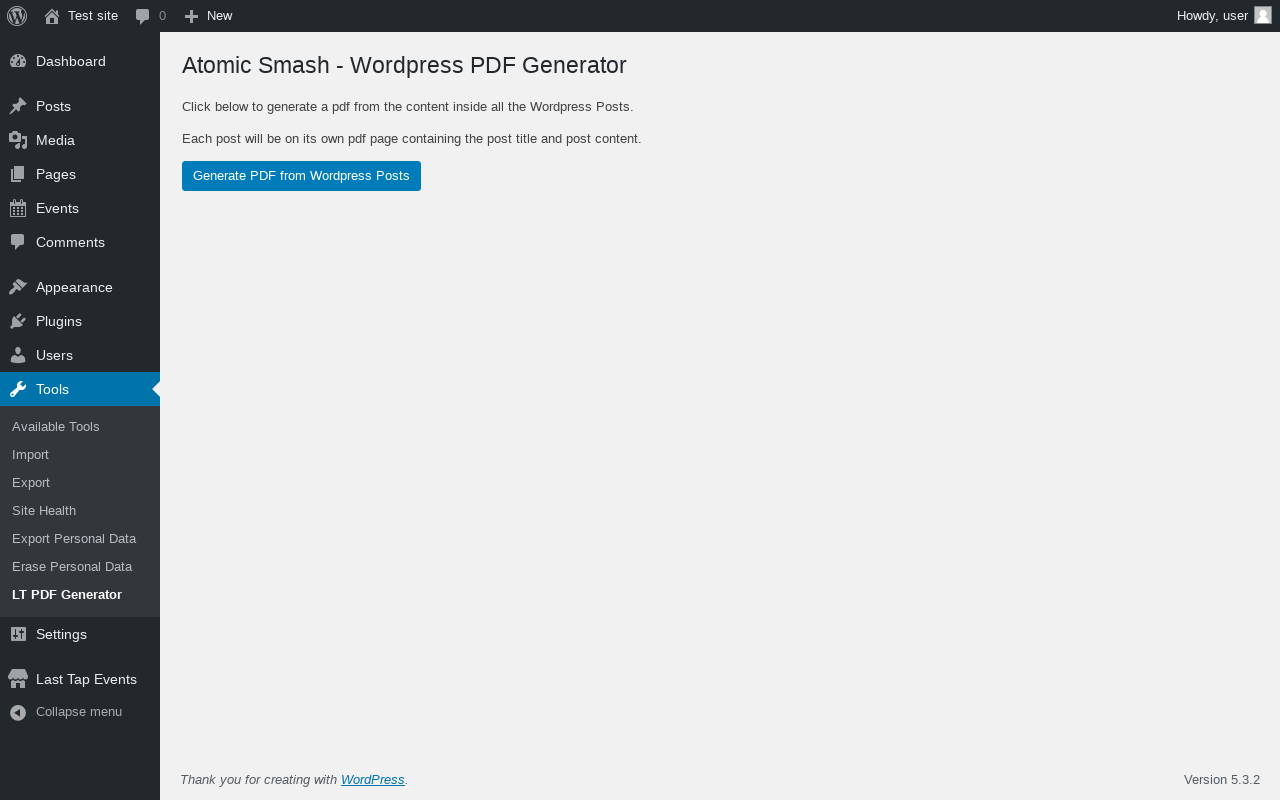The image size is (1280, 800).
Task: Click the Posts pushpin icon
Action: pyautogui.click(x=18, y=106)
